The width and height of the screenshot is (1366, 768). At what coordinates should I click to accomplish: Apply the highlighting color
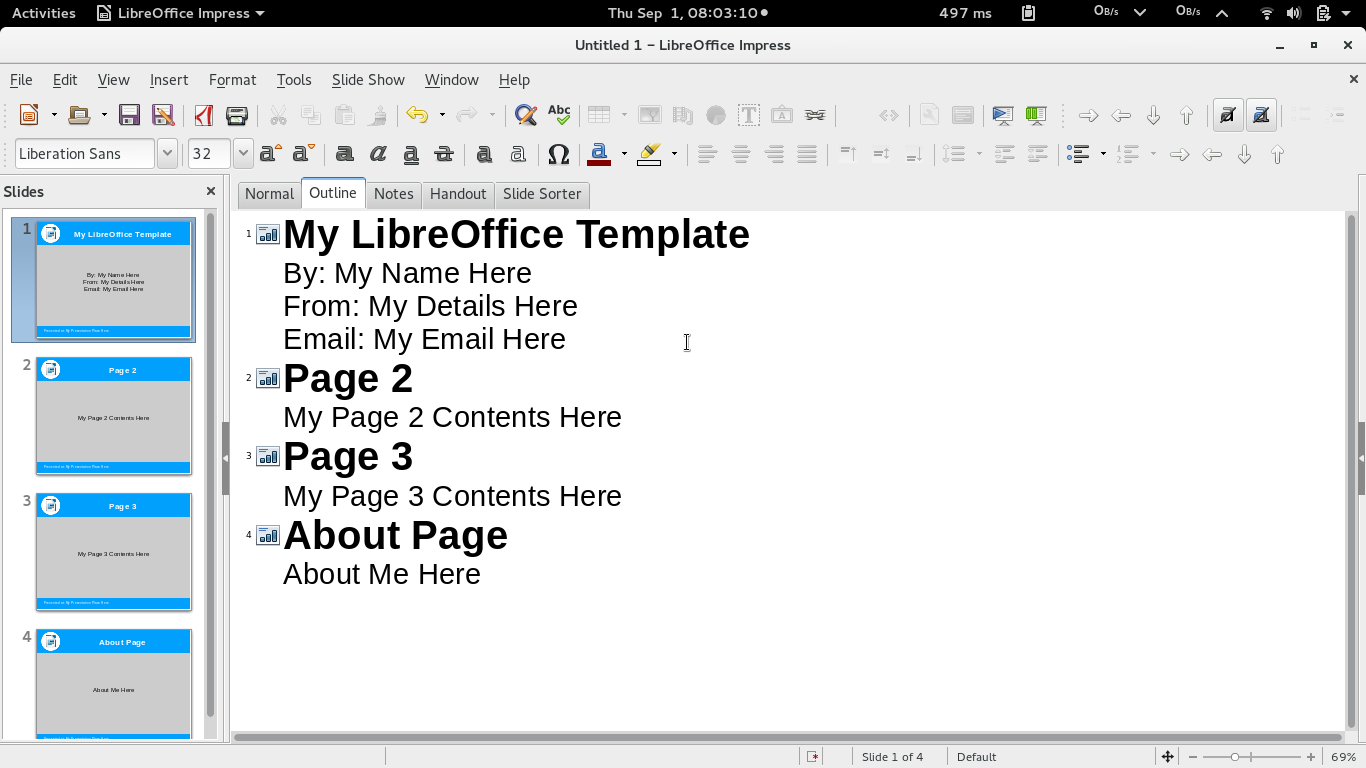649,154
